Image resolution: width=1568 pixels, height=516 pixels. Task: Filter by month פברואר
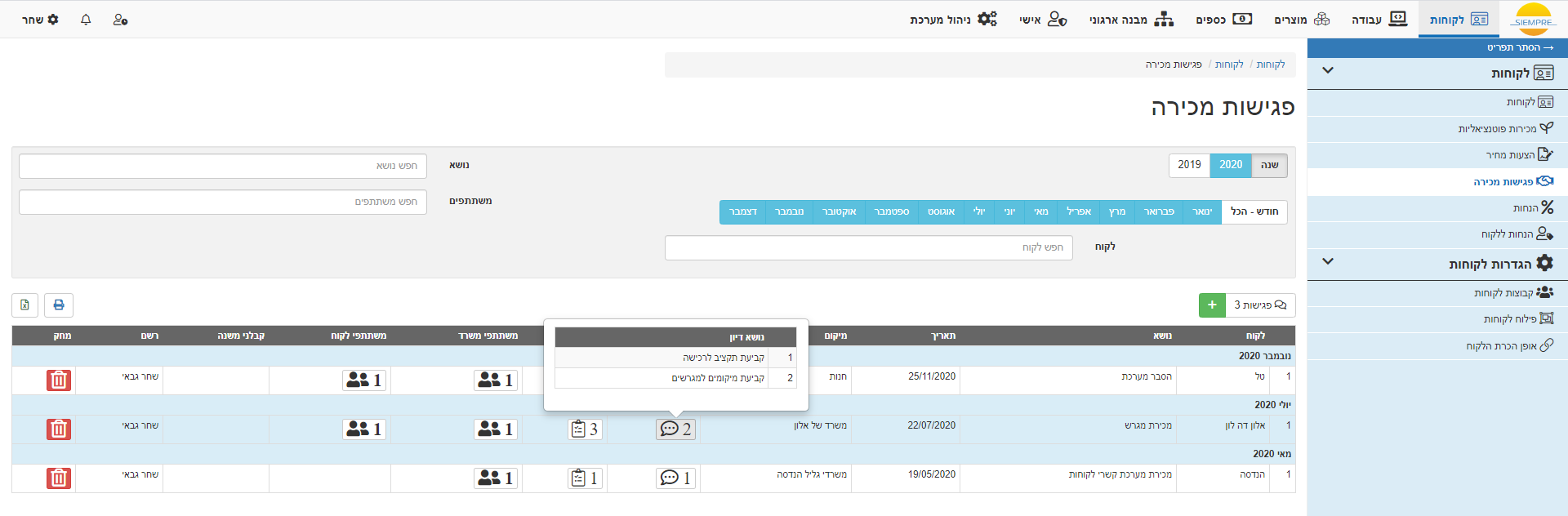click(x=1159, y=212)
